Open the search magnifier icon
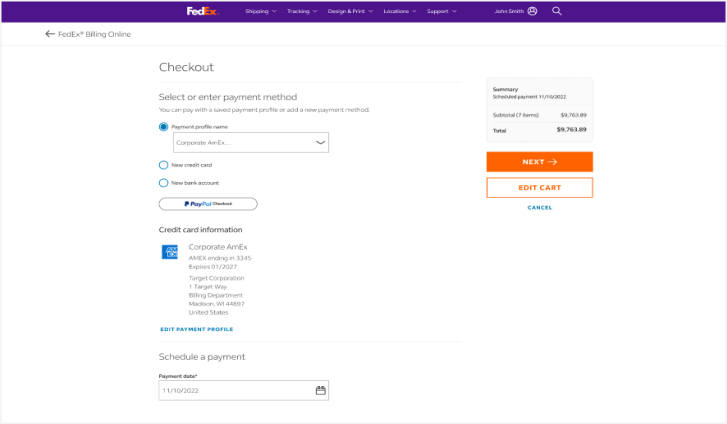This screenshot has width=727, height=424. pos(557,11)
